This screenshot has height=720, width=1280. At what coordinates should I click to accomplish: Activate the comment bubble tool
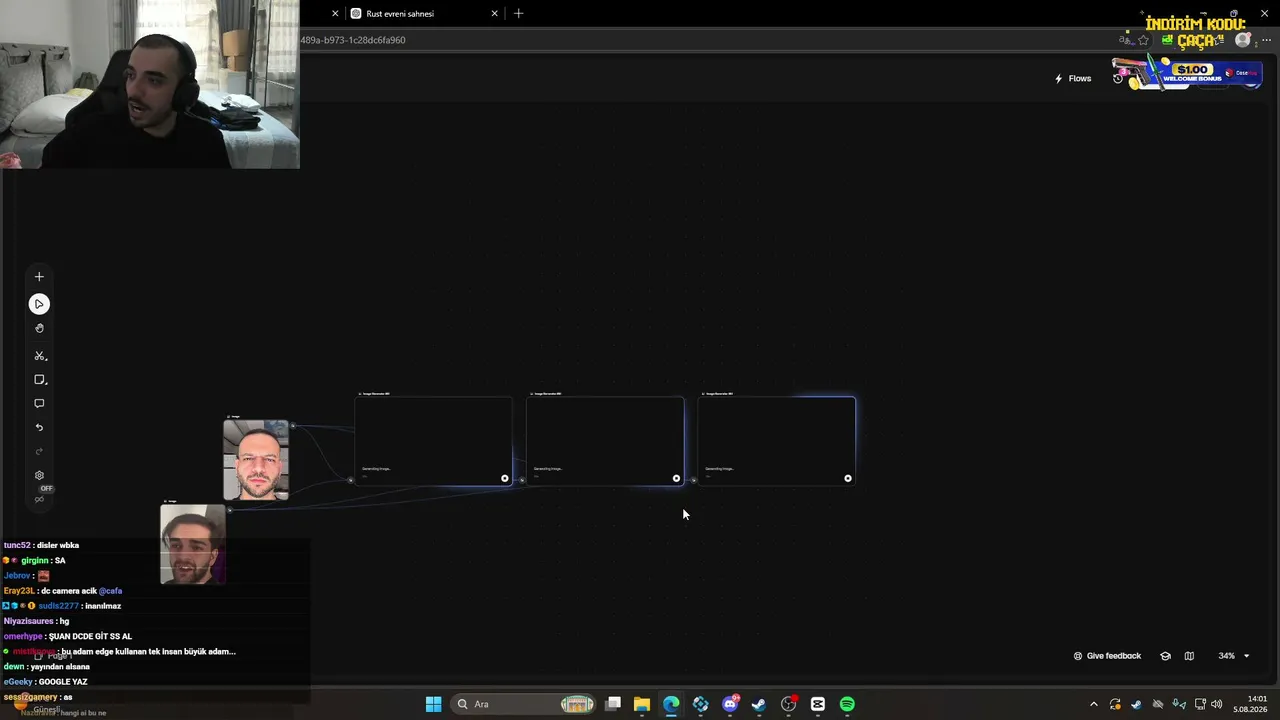(39, 404)
